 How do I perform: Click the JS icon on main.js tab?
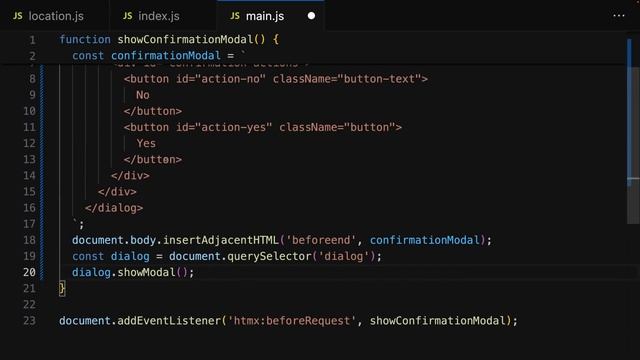235,16
